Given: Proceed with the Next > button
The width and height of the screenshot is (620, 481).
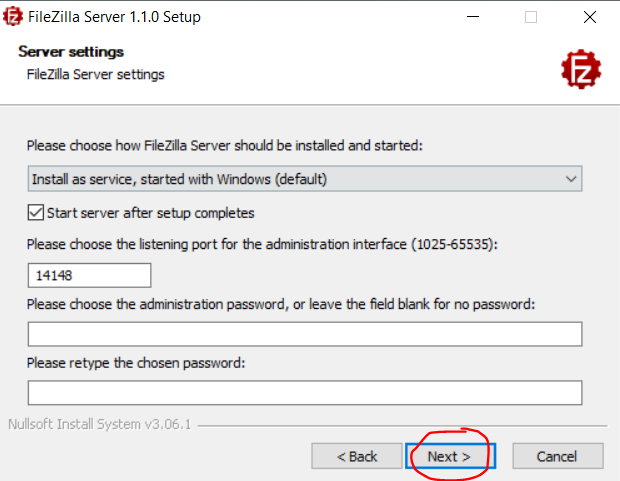Looking at the screenshot, I should pyautogui.click(x=450, y=456).
